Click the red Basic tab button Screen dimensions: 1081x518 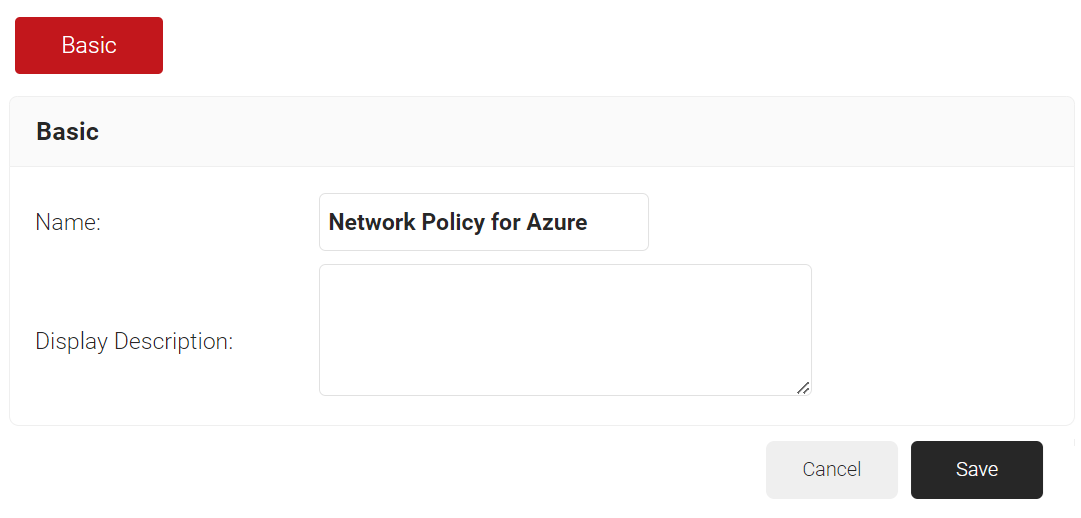pos(89,45)
